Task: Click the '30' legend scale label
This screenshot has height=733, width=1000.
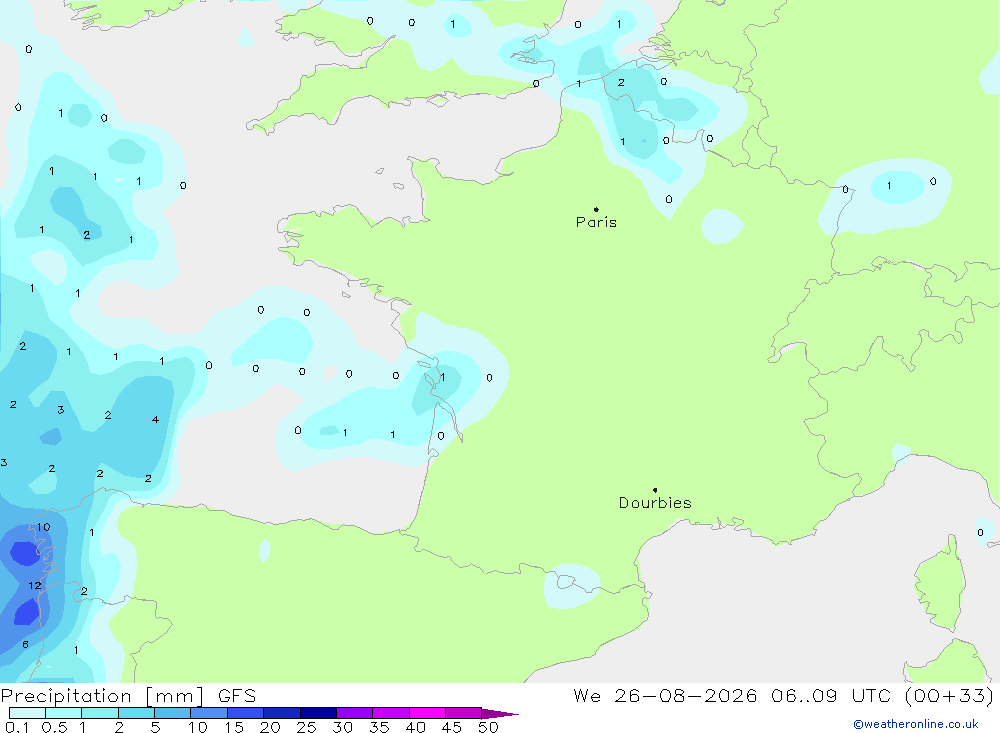Action: point(343,727)
